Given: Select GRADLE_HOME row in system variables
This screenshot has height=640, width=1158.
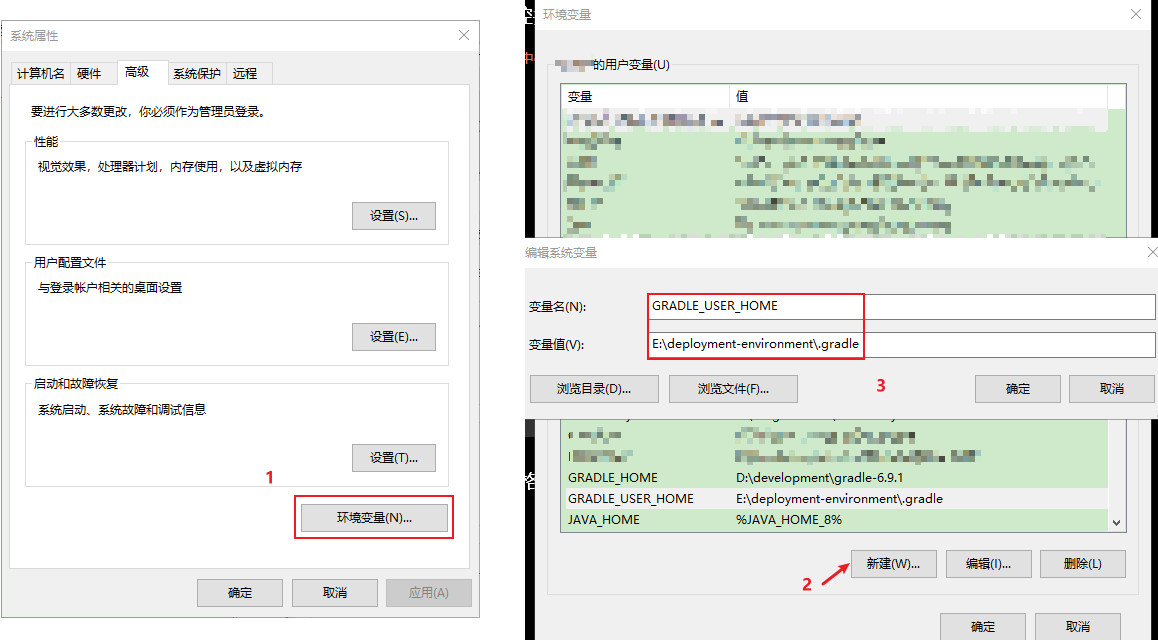Looking at the screenshot, I should pos(837,478).
